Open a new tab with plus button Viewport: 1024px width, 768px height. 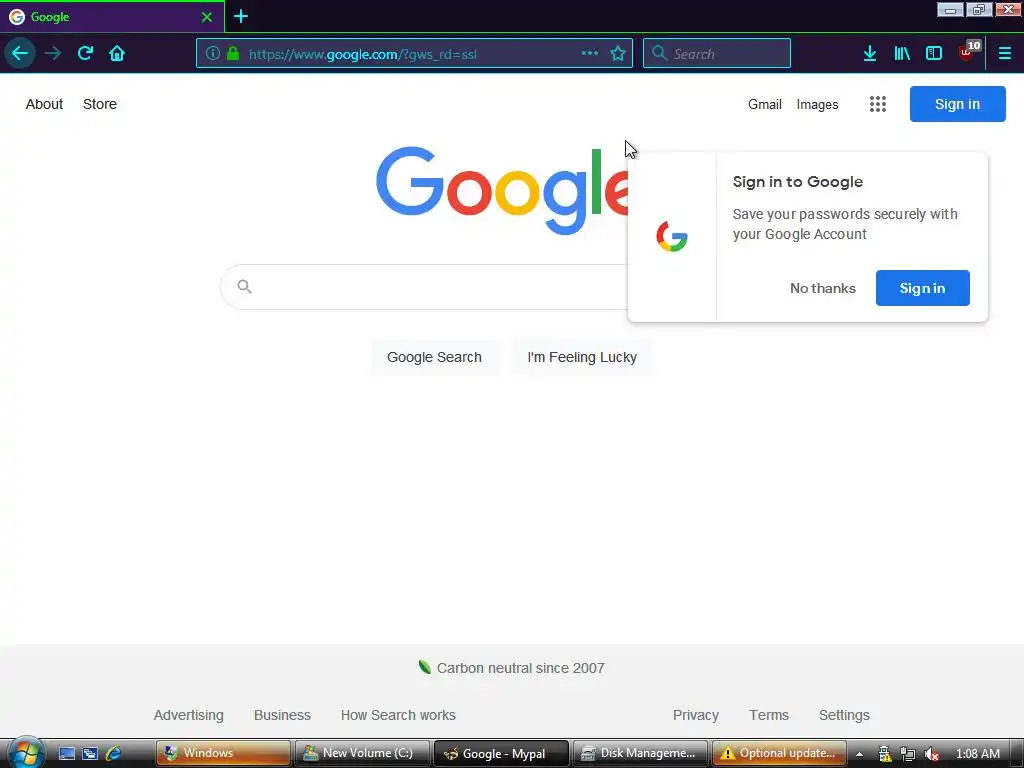(x=241, y=16)
